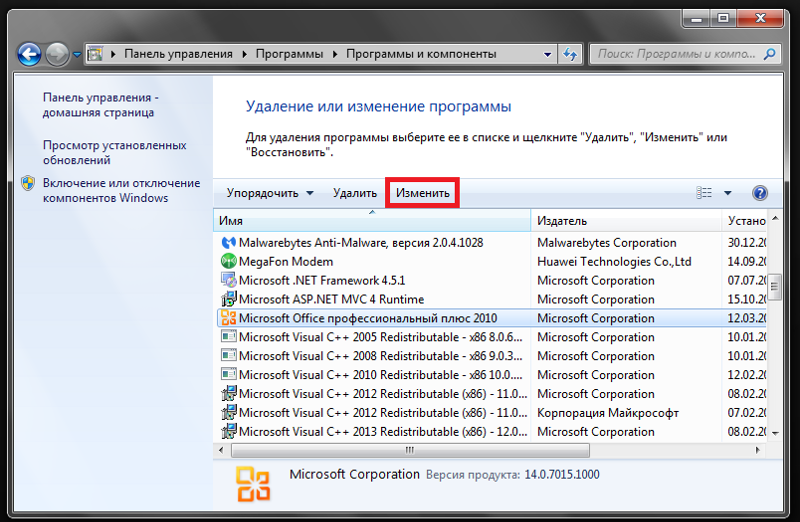The image size is (800, 522).
Task: Click Visual C++ 2013 Redistributable icon
Action: click(229, 432)
